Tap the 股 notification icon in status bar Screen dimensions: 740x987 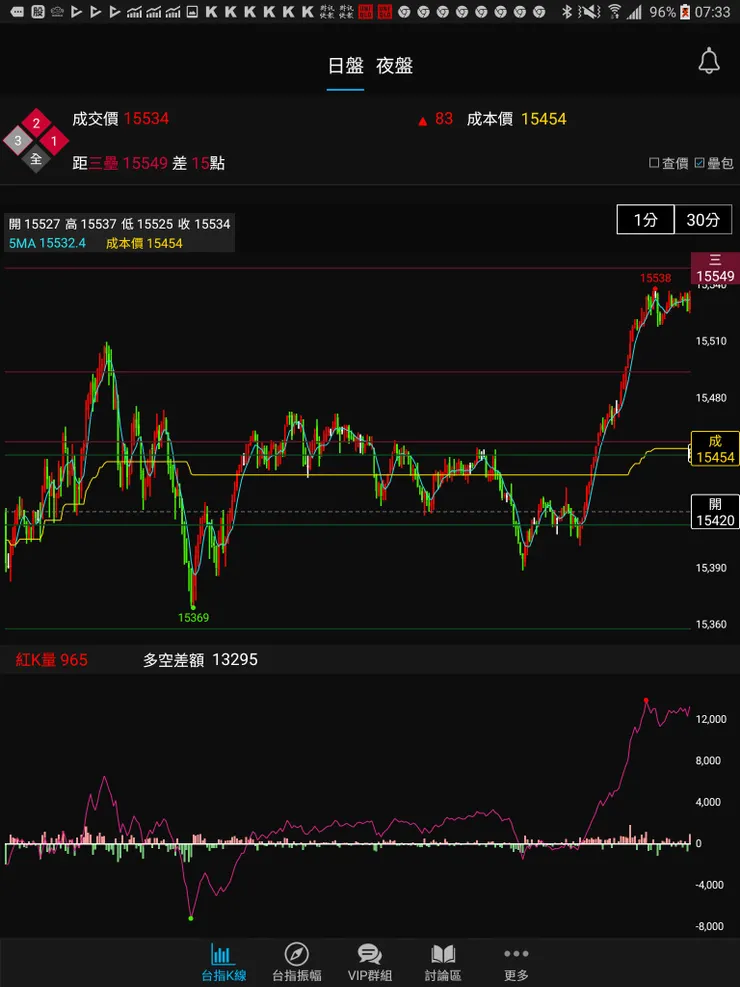38,11
